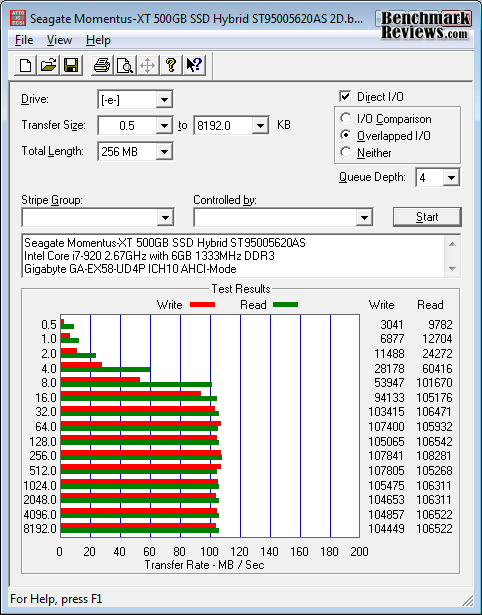
Task: Click the read value 108281
Action: [434, 456]
